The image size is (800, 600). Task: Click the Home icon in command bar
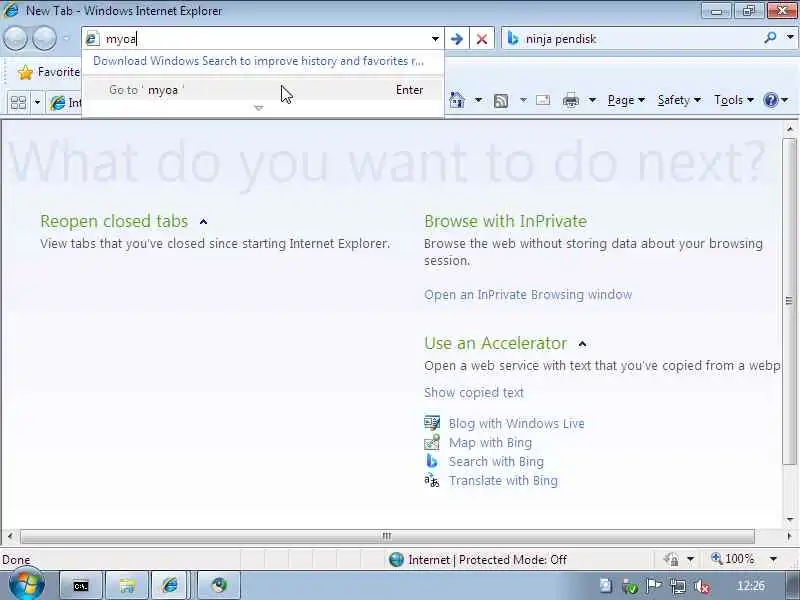tap(457, 100)
